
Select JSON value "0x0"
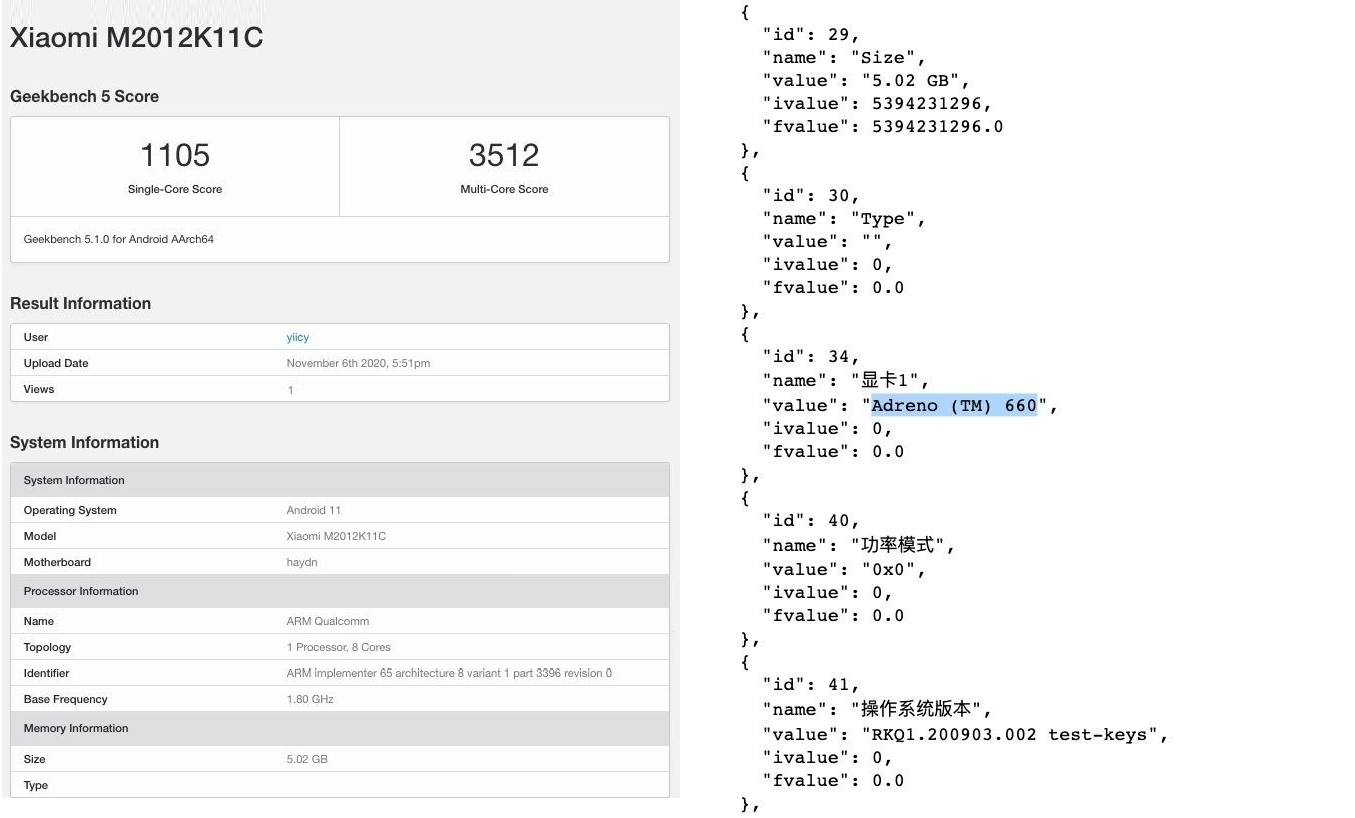coord(888,569)
